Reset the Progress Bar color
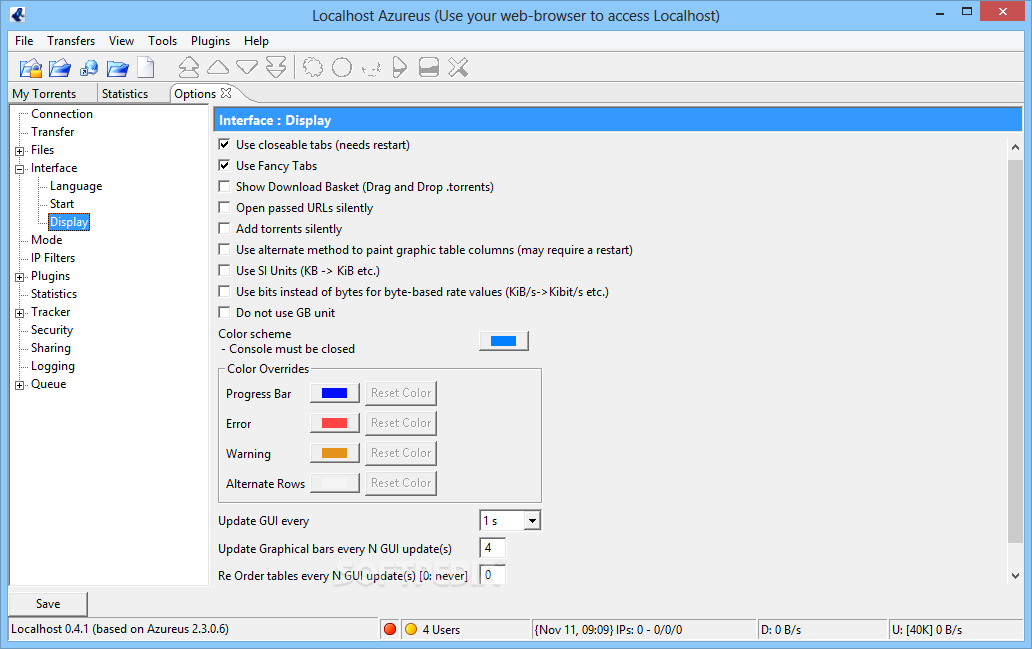This screenshot has width=1032, height=649. [x=401, y=393]
